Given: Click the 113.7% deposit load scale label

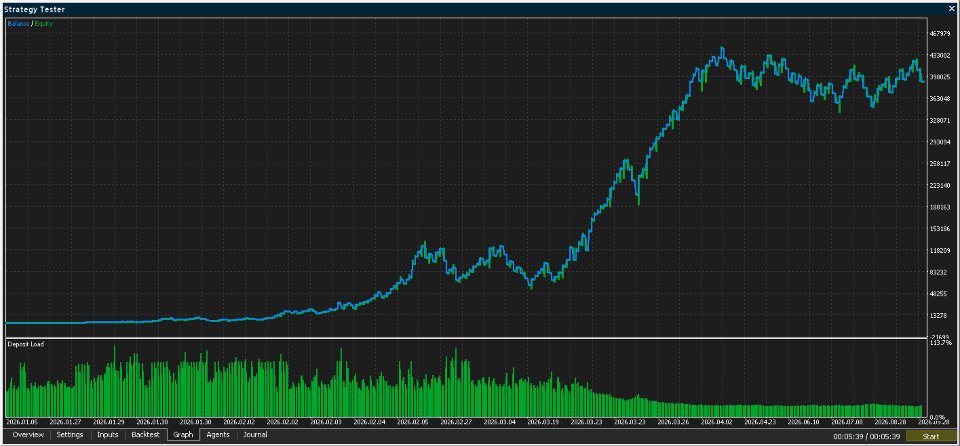Looking at the screenshot, I should click(940, 343).
